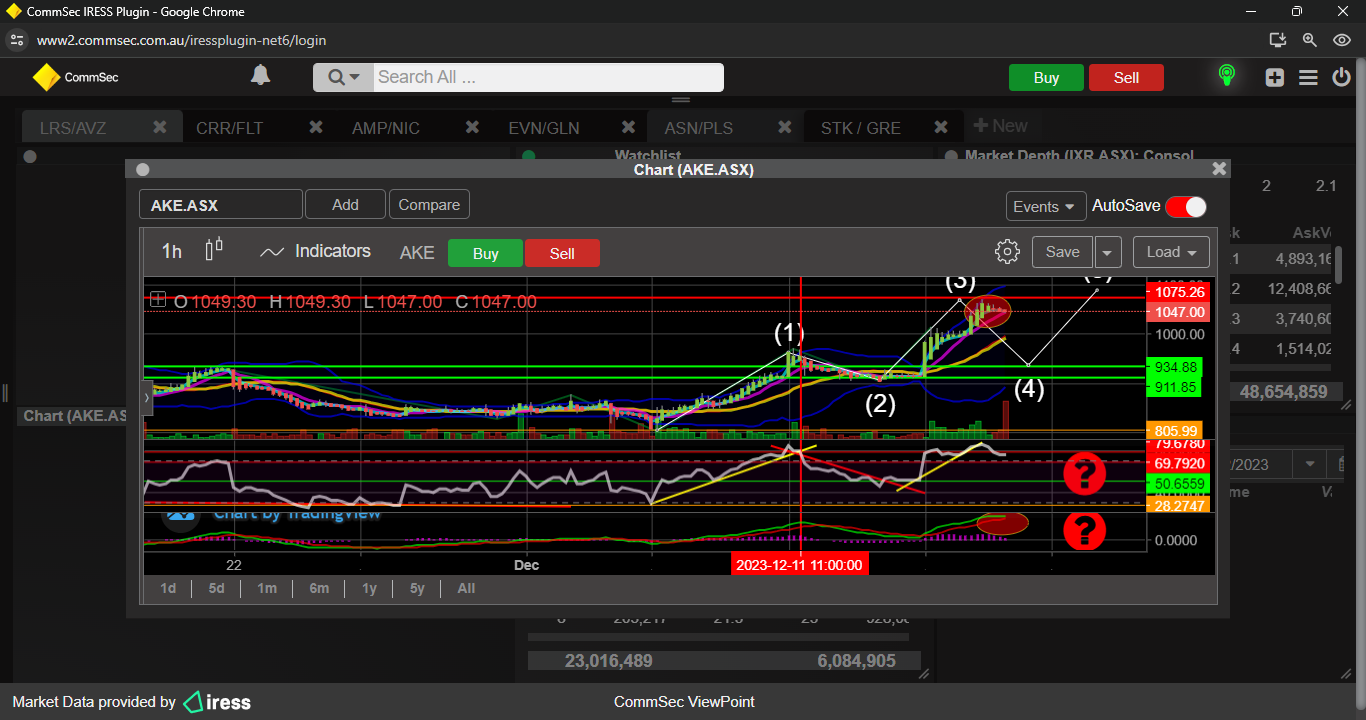1366x720 pixels.
Task: Select the 6m time range
Action: pos(319,588)
